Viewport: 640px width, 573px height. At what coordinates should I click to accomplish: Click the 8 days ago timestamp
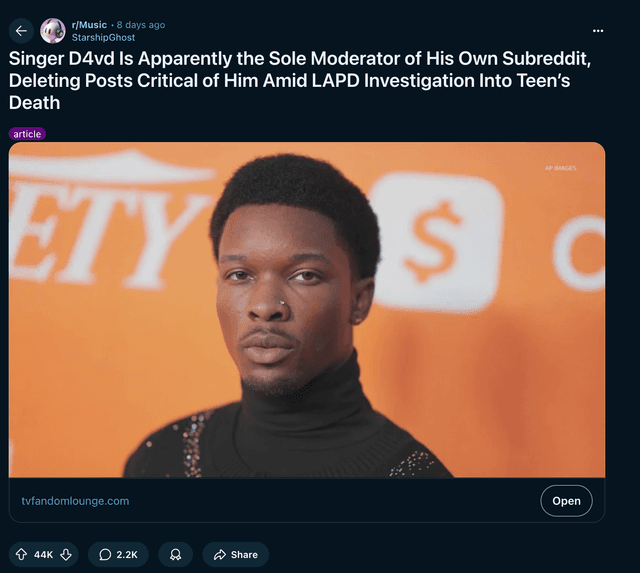141,24
